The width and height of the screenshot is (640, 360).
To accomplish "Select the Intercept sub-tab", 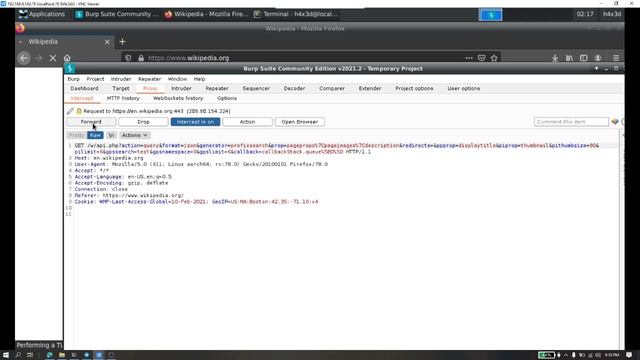I will [x=82, y=98].
